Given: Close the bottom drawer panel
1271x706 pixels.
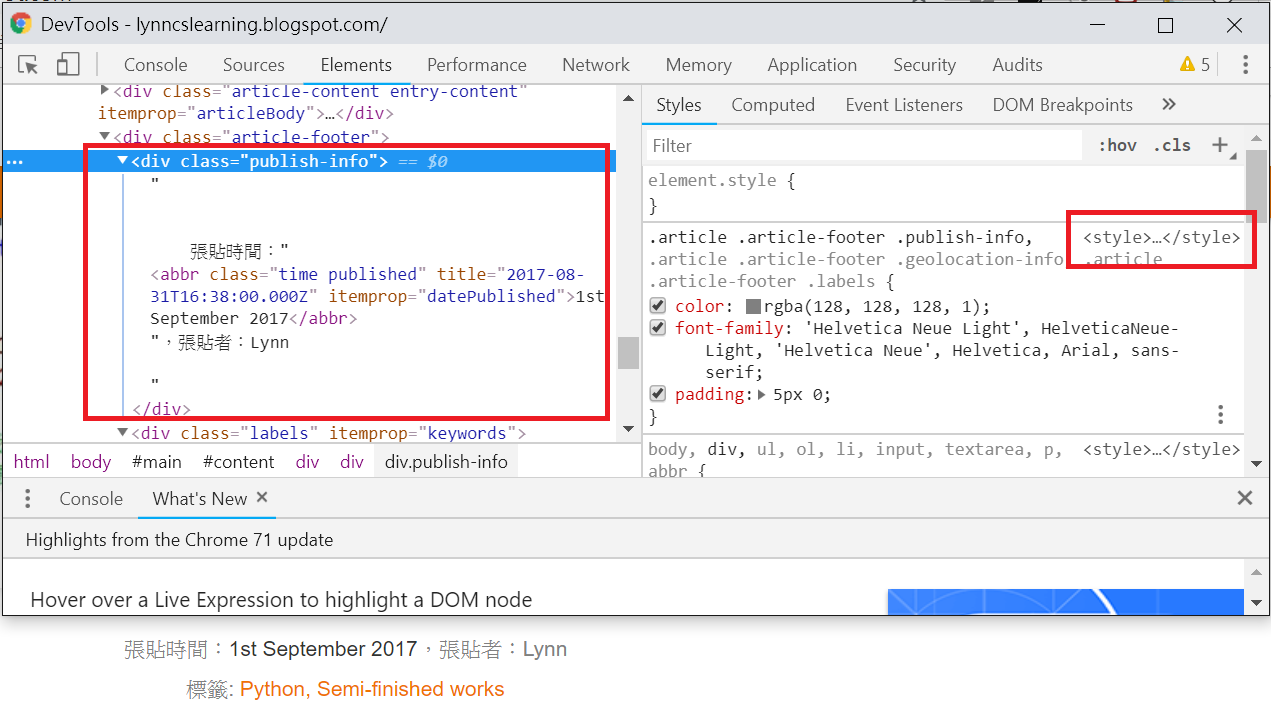Looking at the screenshot, I should (1245, 498).
